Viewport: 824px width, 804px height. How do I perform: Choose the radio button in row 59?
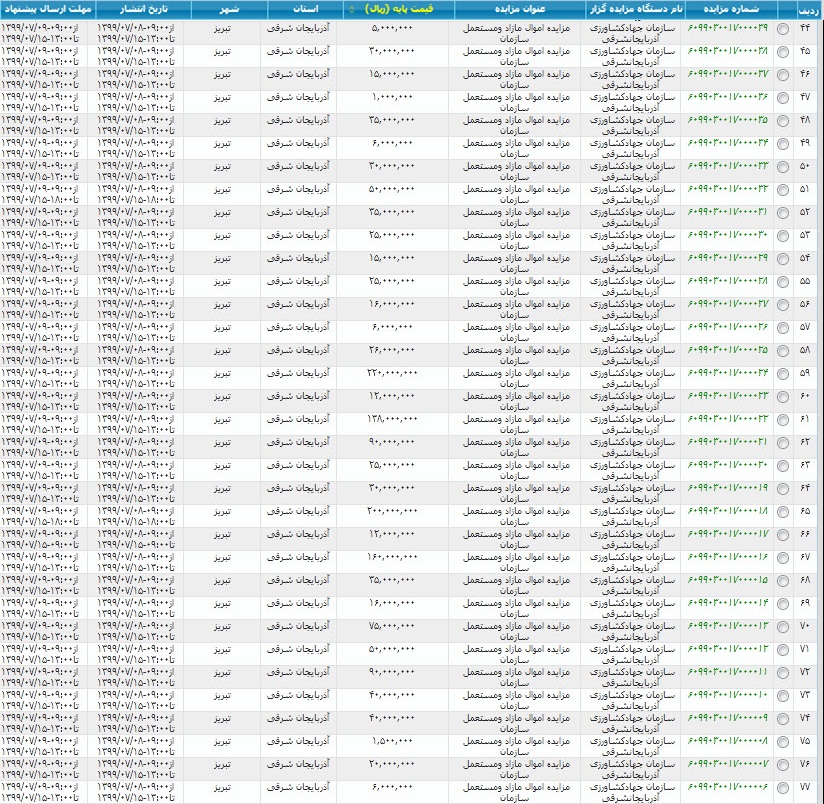click(782, 373)
